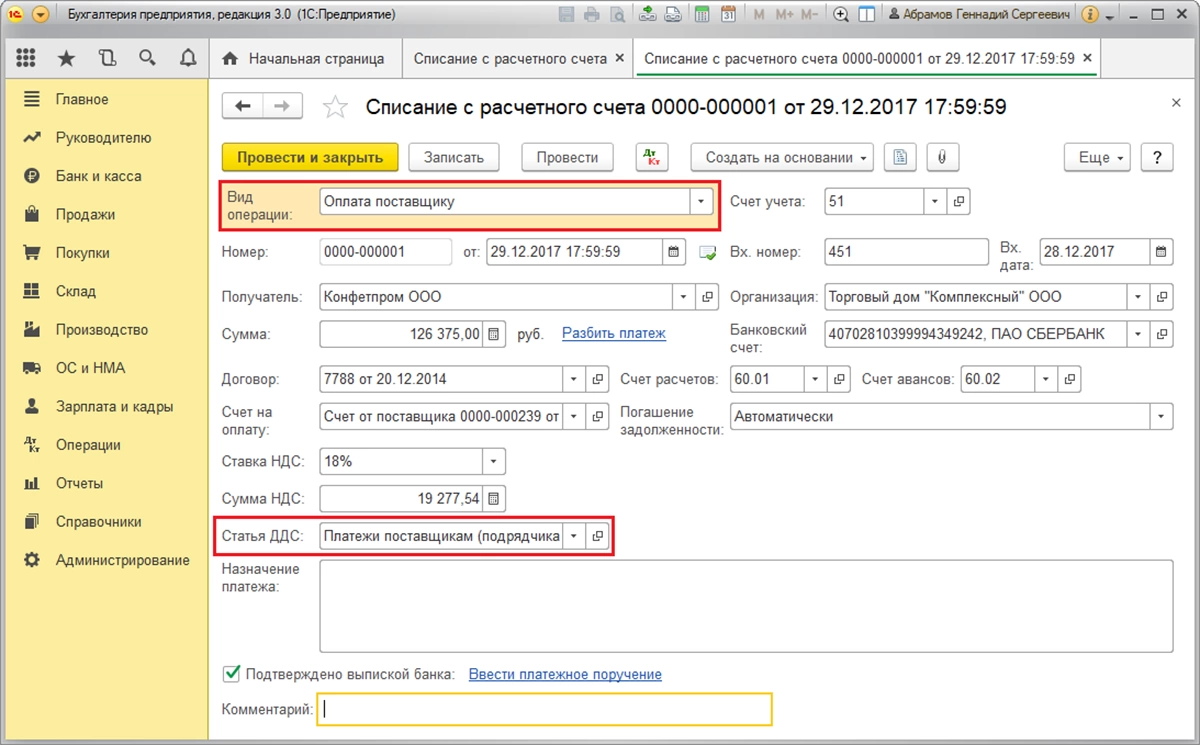The image size is (1200, 745).
Task: Click the print preview icon in title bar
Action: point(617,15)
